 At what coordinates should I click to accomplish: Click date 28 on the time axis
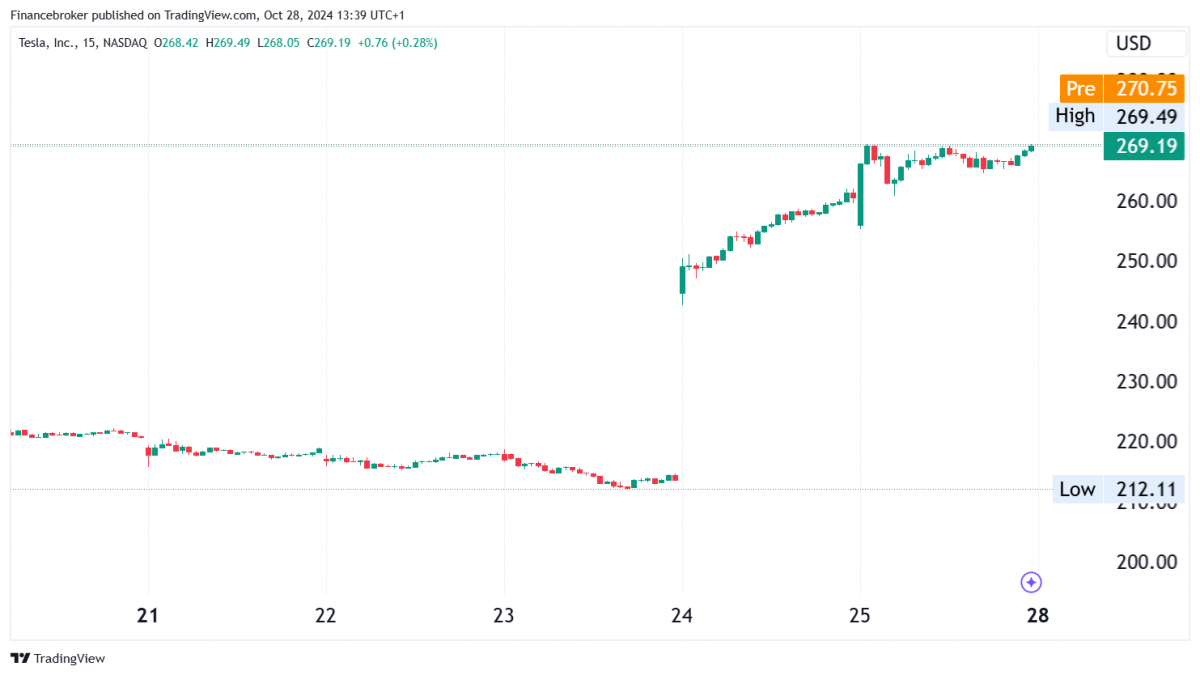point(1038,615)
